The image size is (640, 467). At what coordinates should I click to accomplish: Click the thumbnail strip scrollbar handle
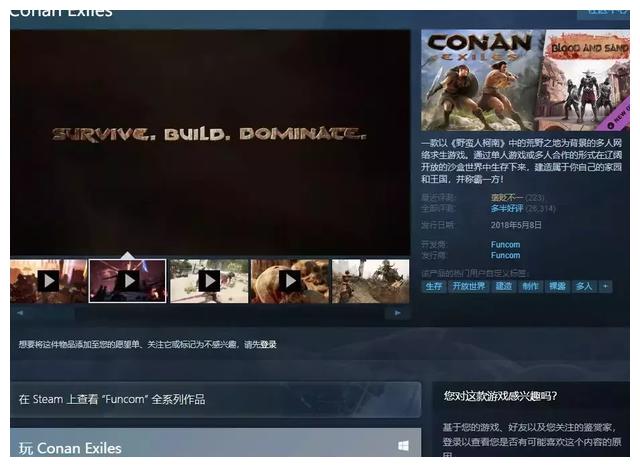(x=52, y=313)
